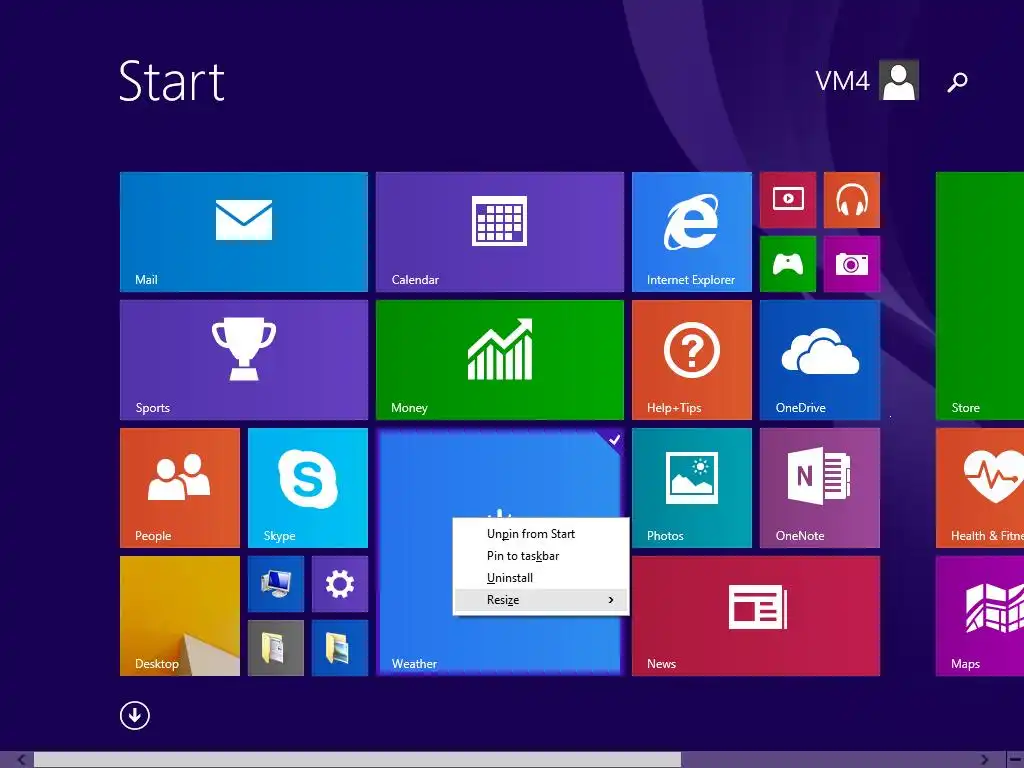Viewport: 1024px width, 768px height.
Task: Expand the Resize submenu arrow
Action: pos(611,600)
